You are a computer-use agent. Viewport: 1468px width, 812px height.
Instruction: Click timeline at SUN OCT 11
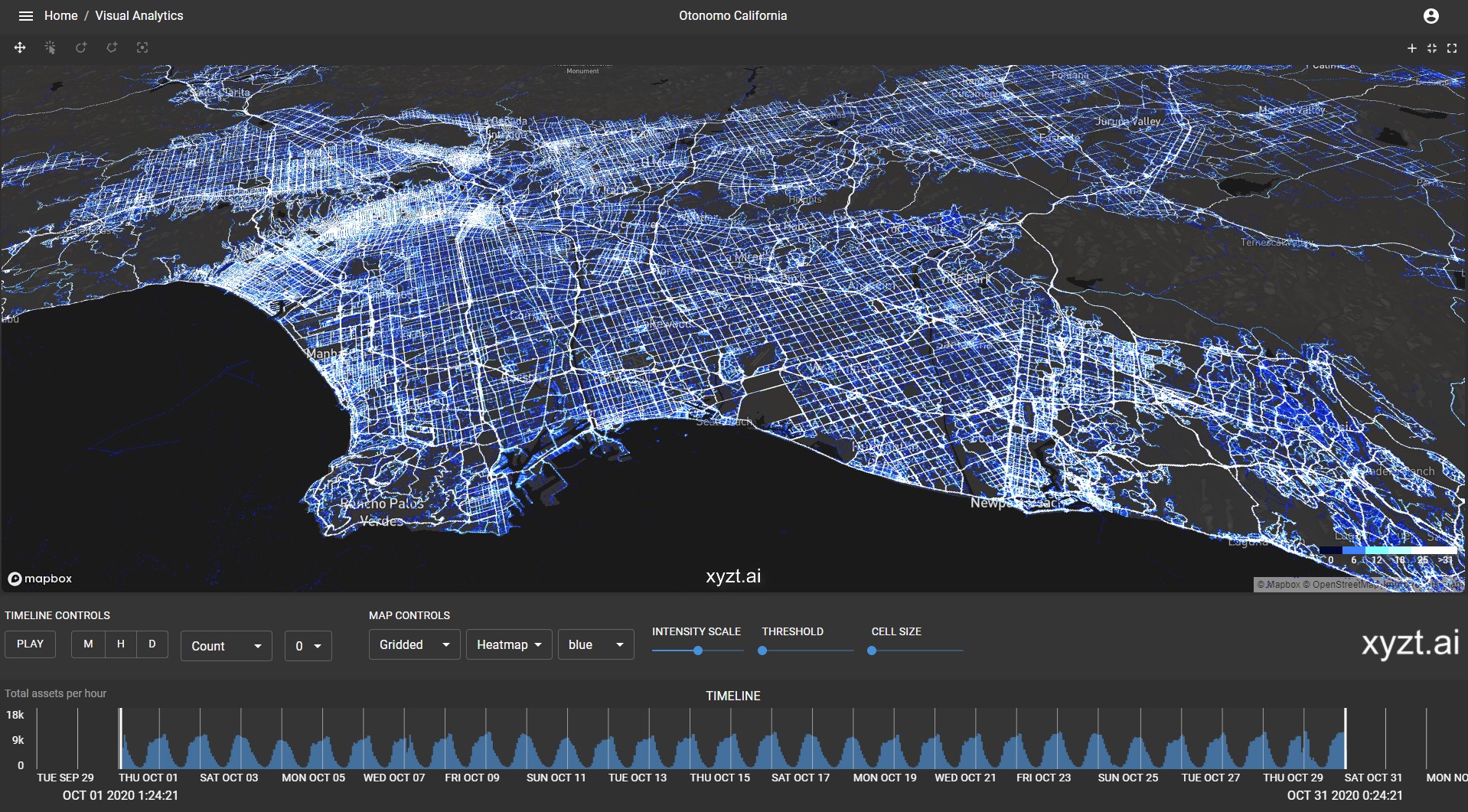556,778
